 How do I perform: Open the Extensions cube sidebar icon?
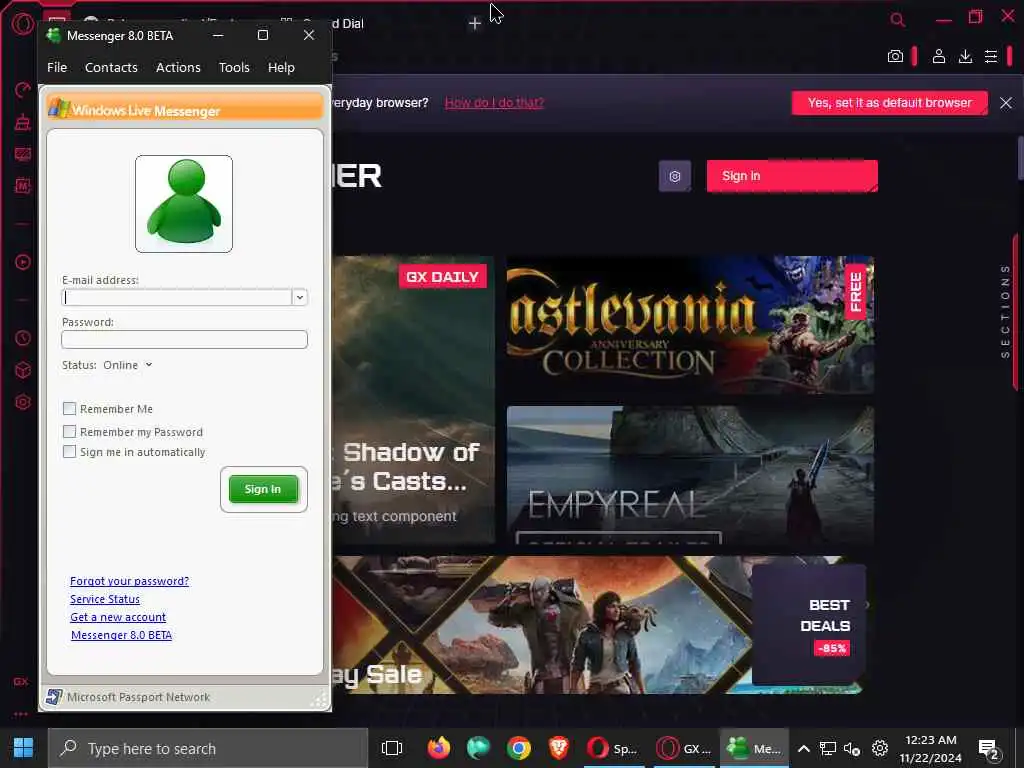pos(23,370)
